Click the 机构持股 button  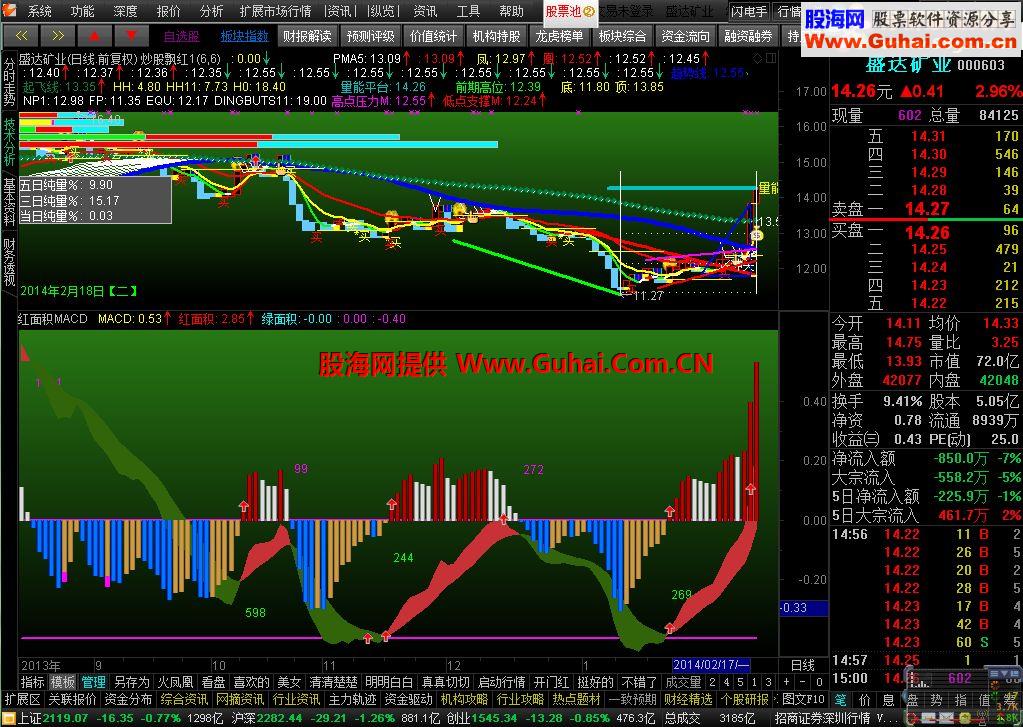pyautogui.click(x=496, y=37)
